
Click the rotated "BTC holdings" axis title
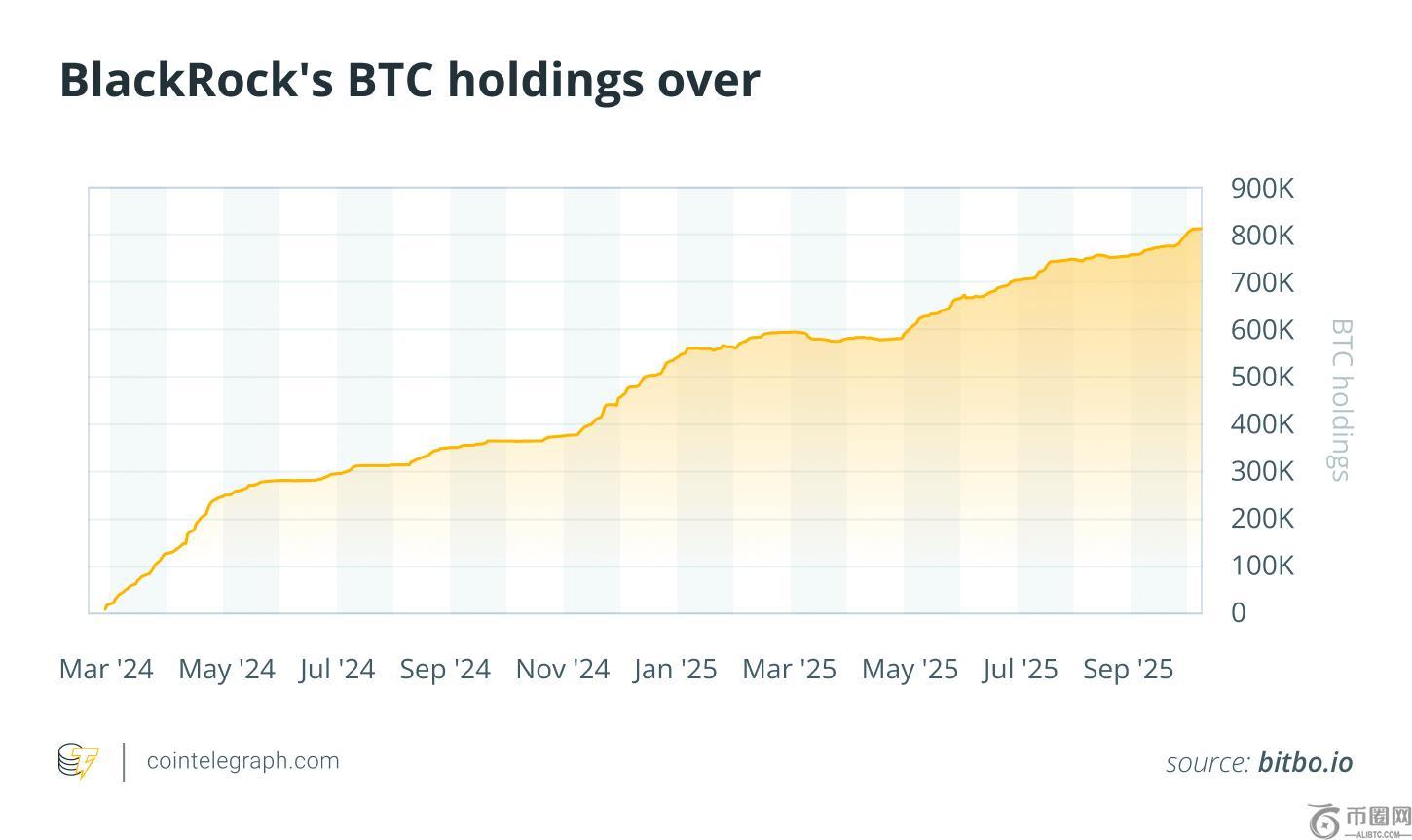[x=1341, y=399]
